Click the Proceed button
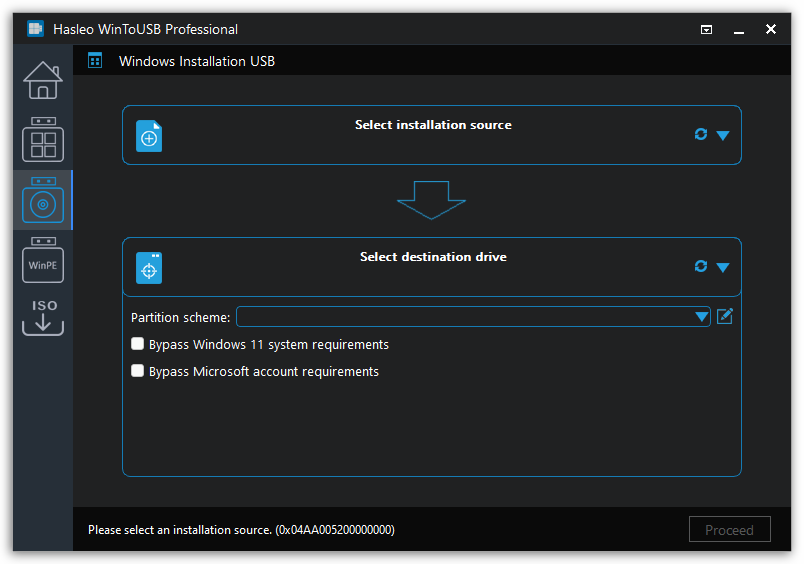This screenshot has height=564, width=804. [x=730, y=529]
